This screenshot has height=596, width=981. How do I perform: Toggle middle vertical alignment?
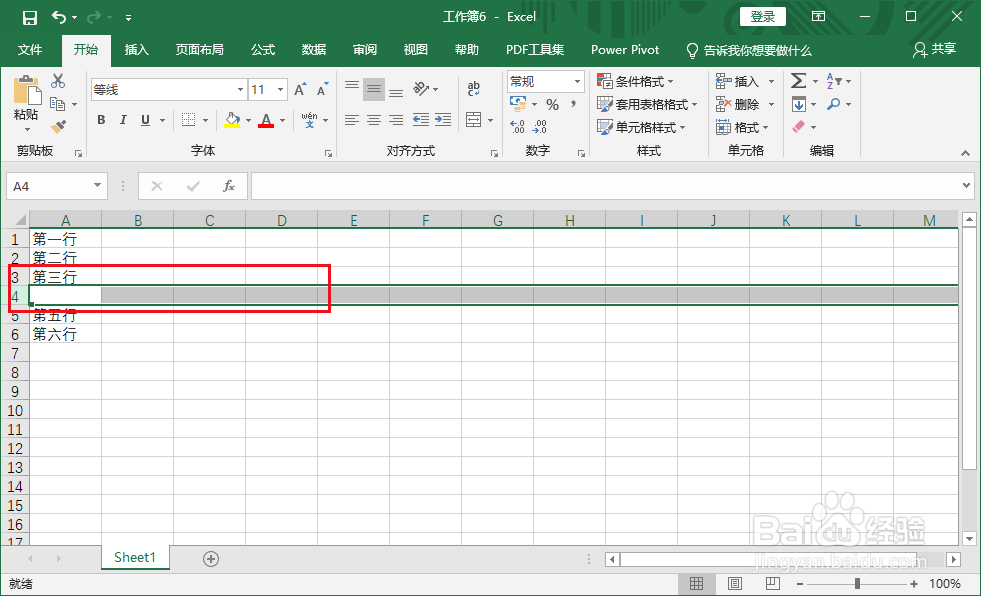pos(374,89)
